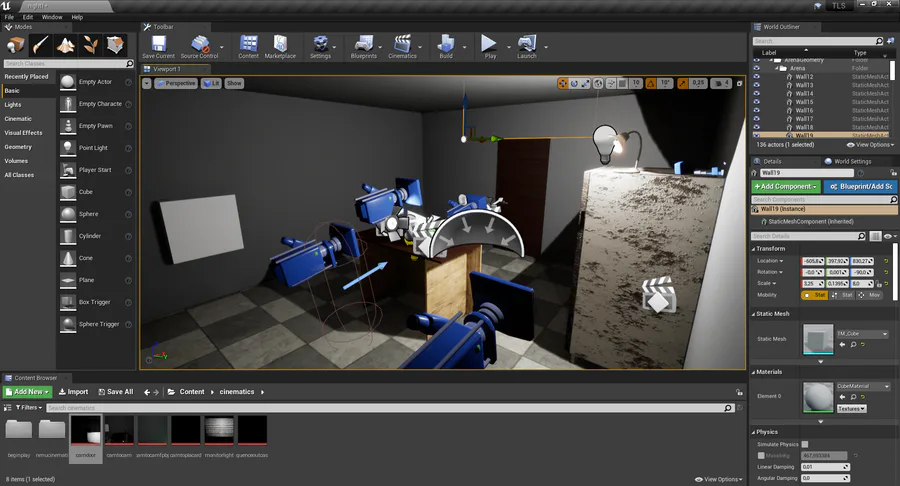Select the Paint mode brush icon

point(40,45)
